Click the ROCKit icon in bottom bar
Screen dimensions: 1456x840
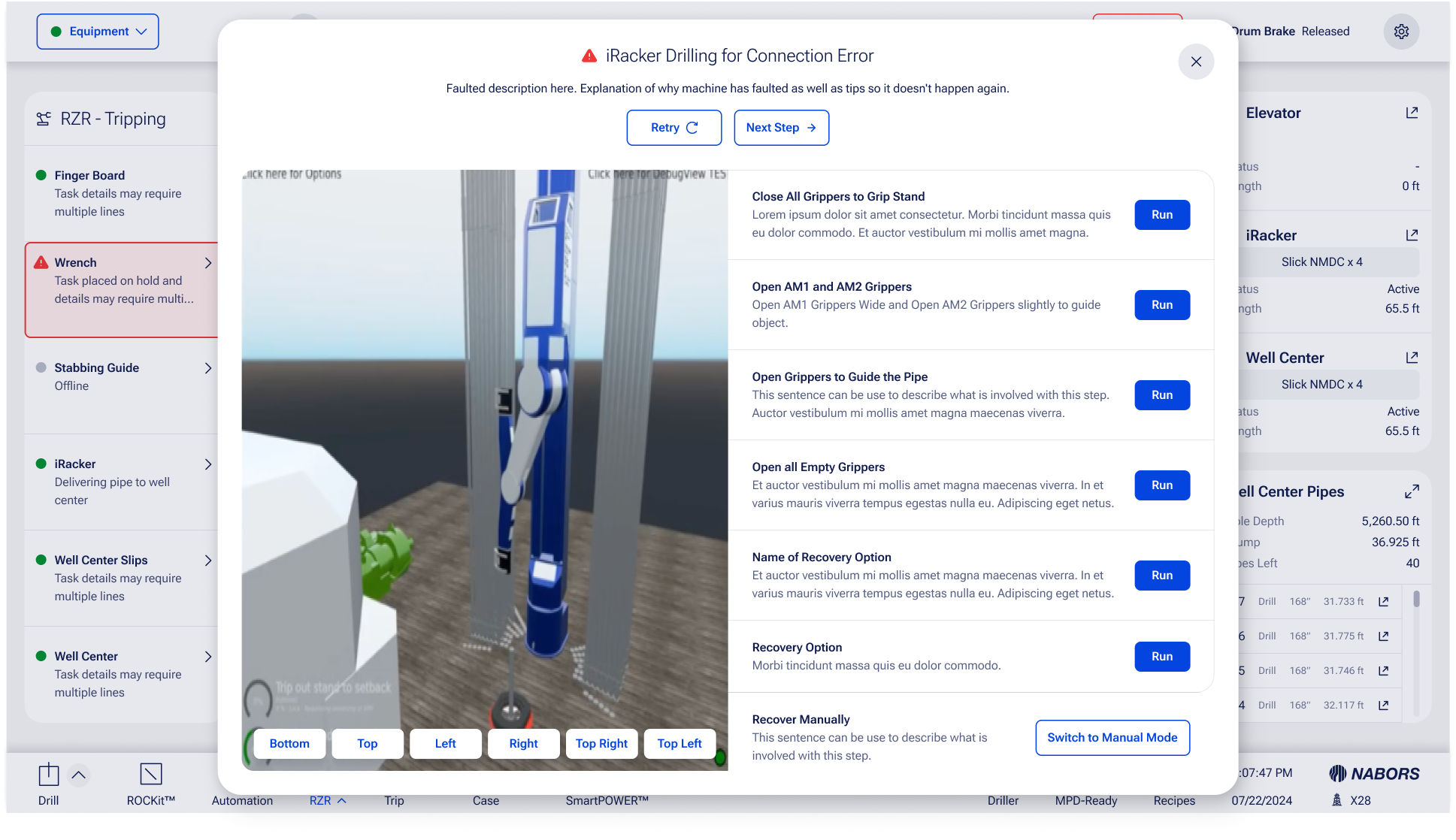point(150,775)
